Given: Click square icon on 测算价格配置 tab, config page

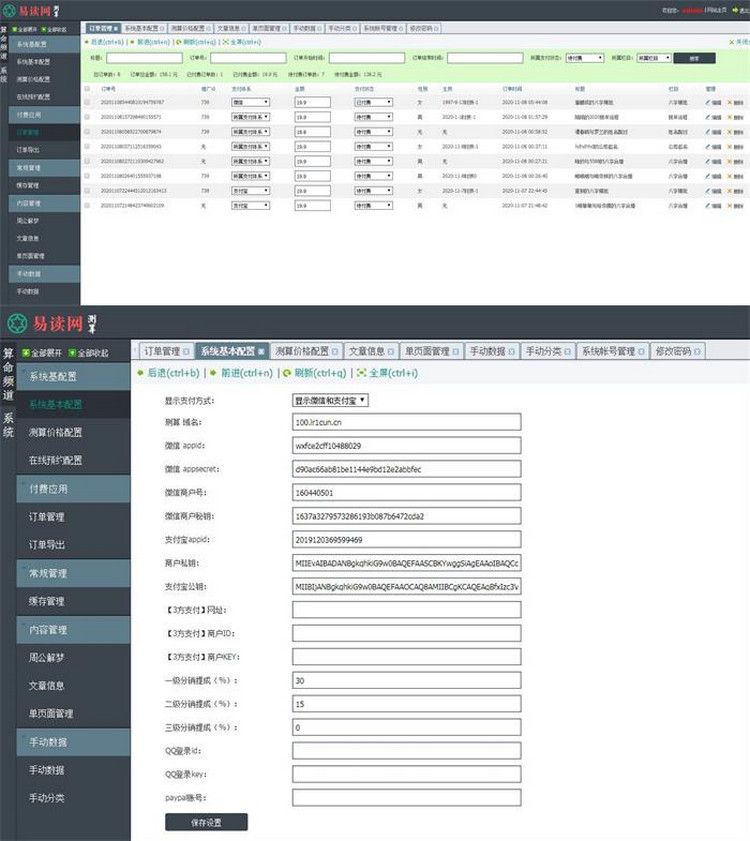Looking at the screenshot, I should pos(335,351).
